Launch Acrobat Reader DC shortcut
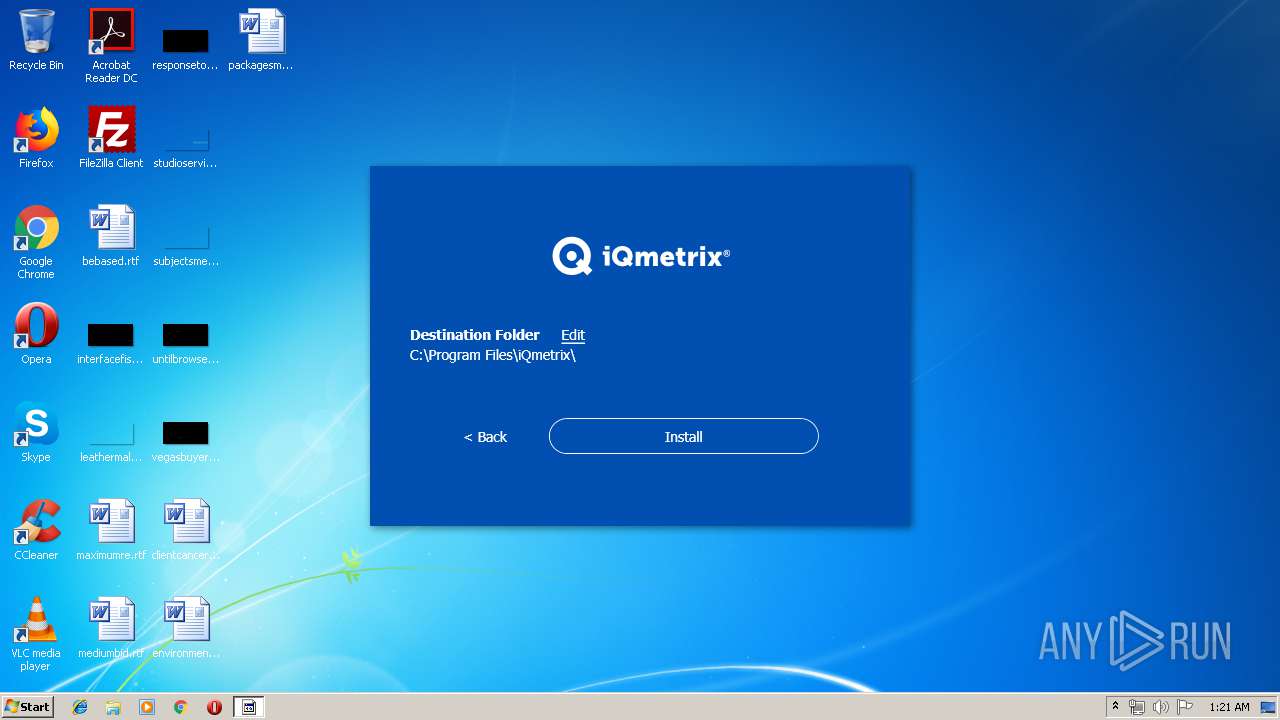The height and width of the screenshot is (720, 1280). pos(111,45)
